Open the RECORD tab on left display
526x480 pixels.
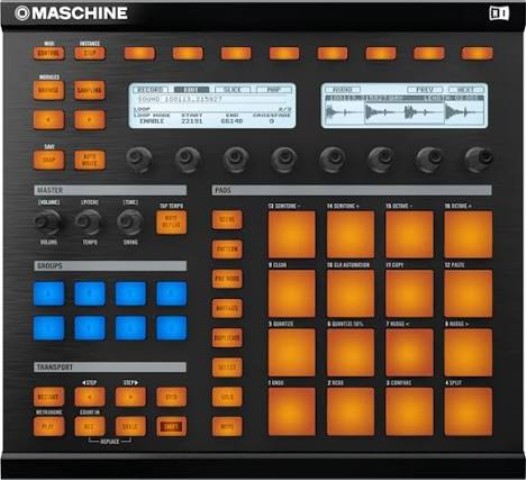[150, 90]
